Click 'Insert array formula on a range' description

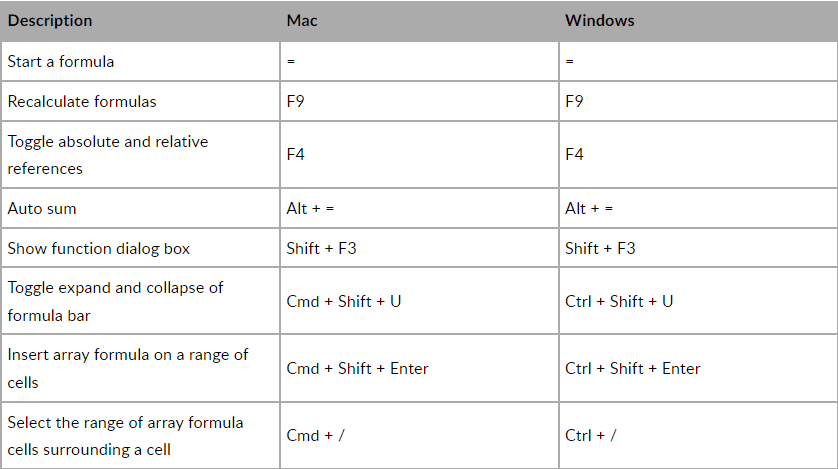pos(127,367)
